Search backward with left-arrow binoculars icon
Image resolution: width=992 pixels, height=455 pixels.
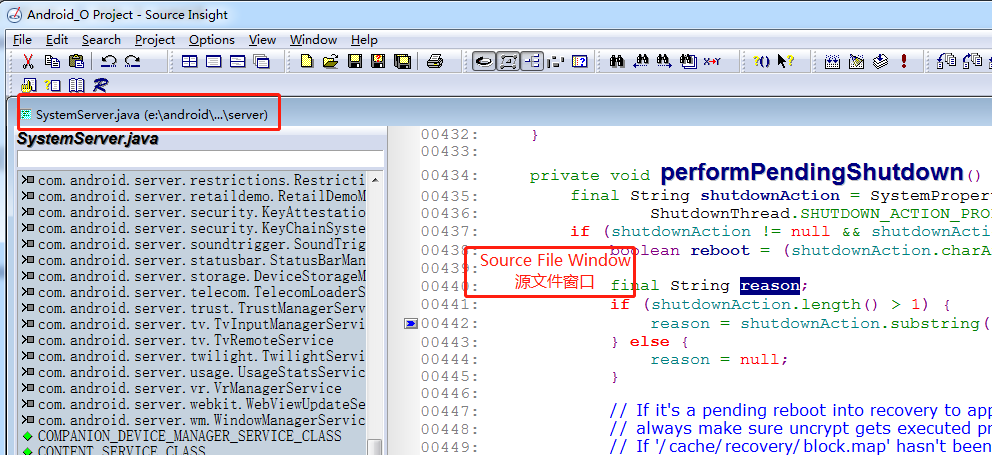641,61
